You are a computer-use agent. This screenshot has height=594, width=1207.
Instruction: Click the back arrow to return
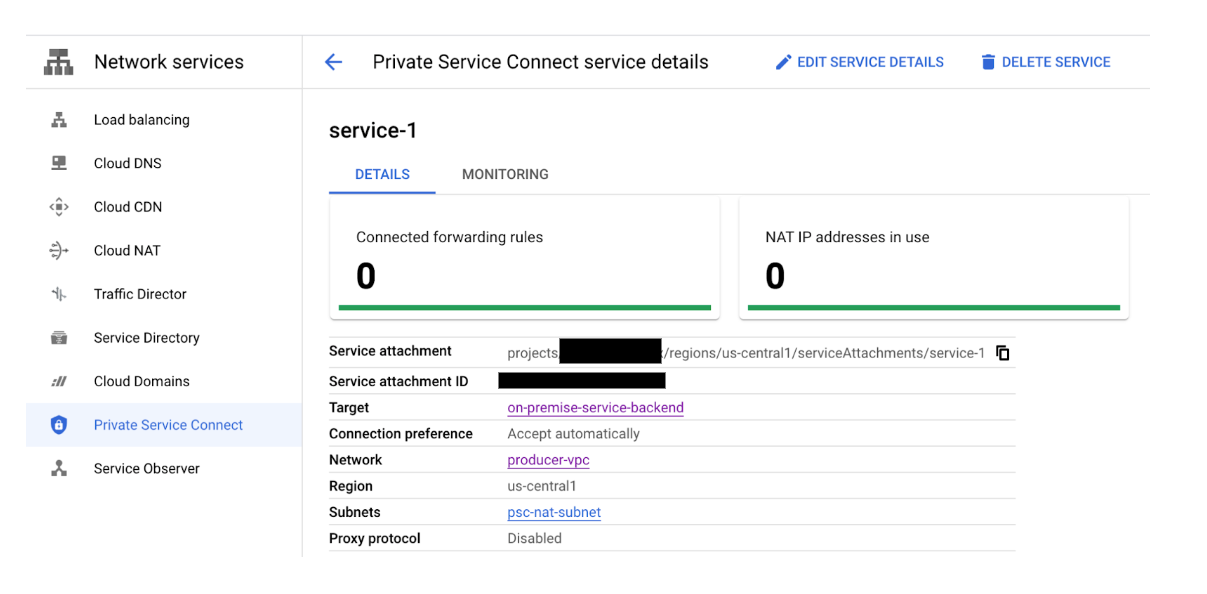pyautogui.click(x=333, y=61)
